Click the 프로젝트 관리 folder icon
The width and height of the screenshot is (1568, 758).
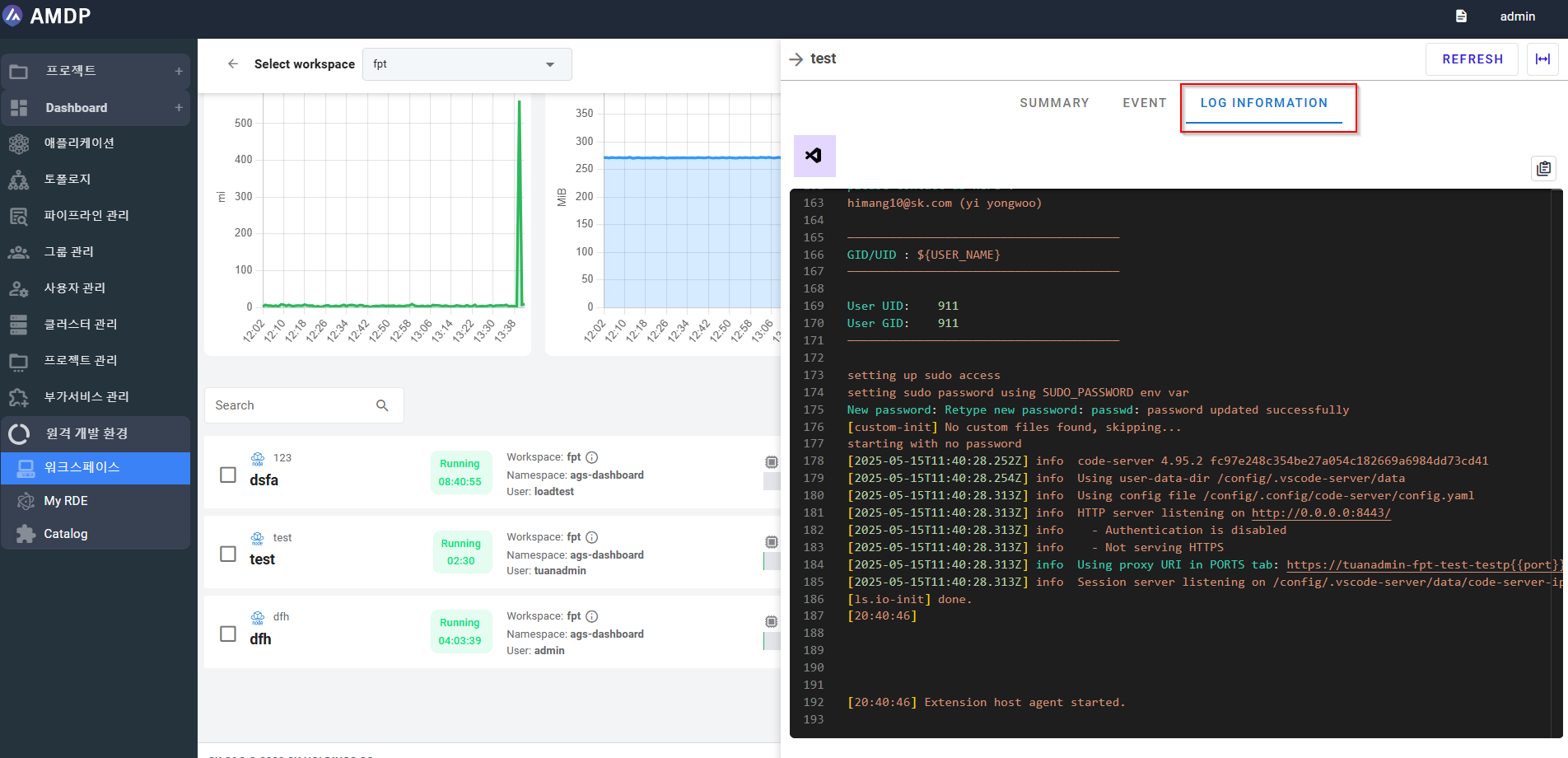click(19, 361)
